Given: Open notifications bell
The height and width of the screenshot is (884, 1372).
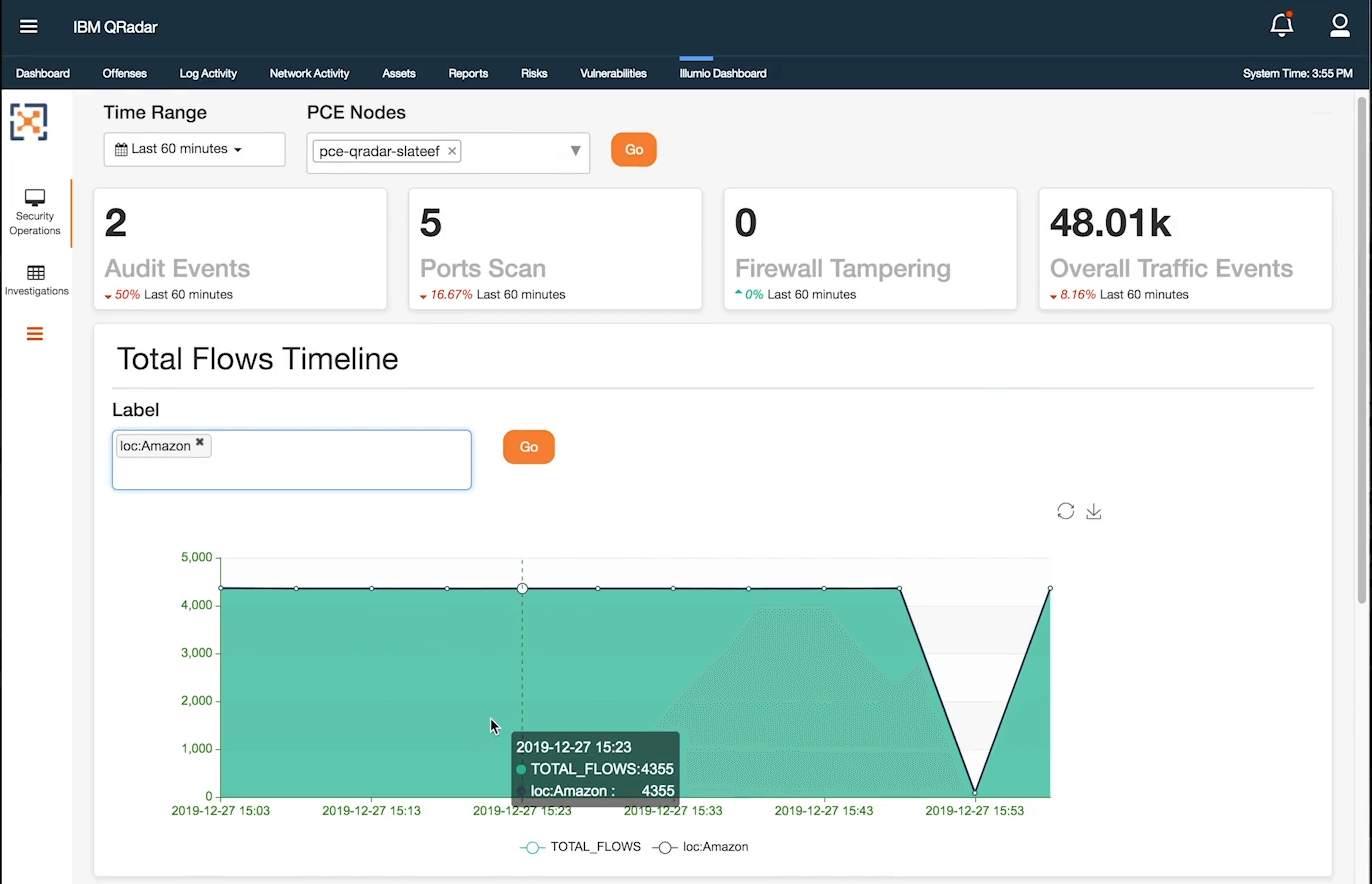Looking at the screenshot, I should click(x=1281, y=25).
